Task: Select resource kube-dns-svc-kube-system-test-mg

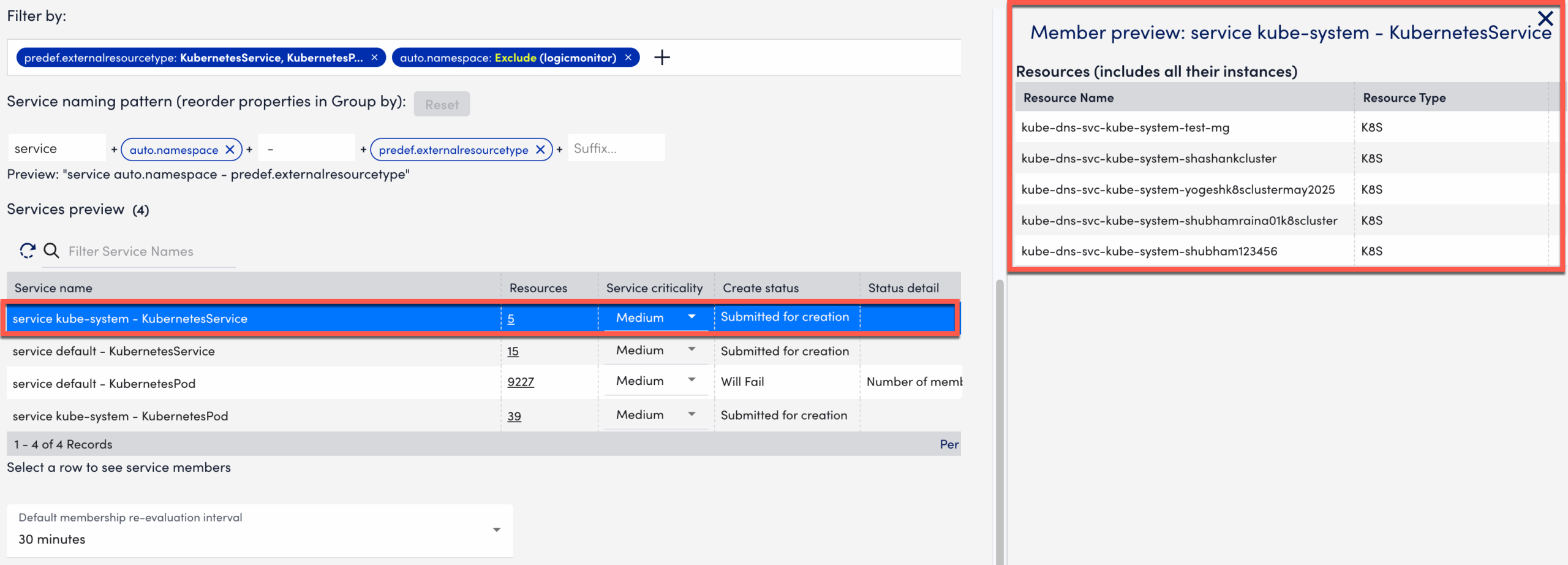Action: (1125, 127)
